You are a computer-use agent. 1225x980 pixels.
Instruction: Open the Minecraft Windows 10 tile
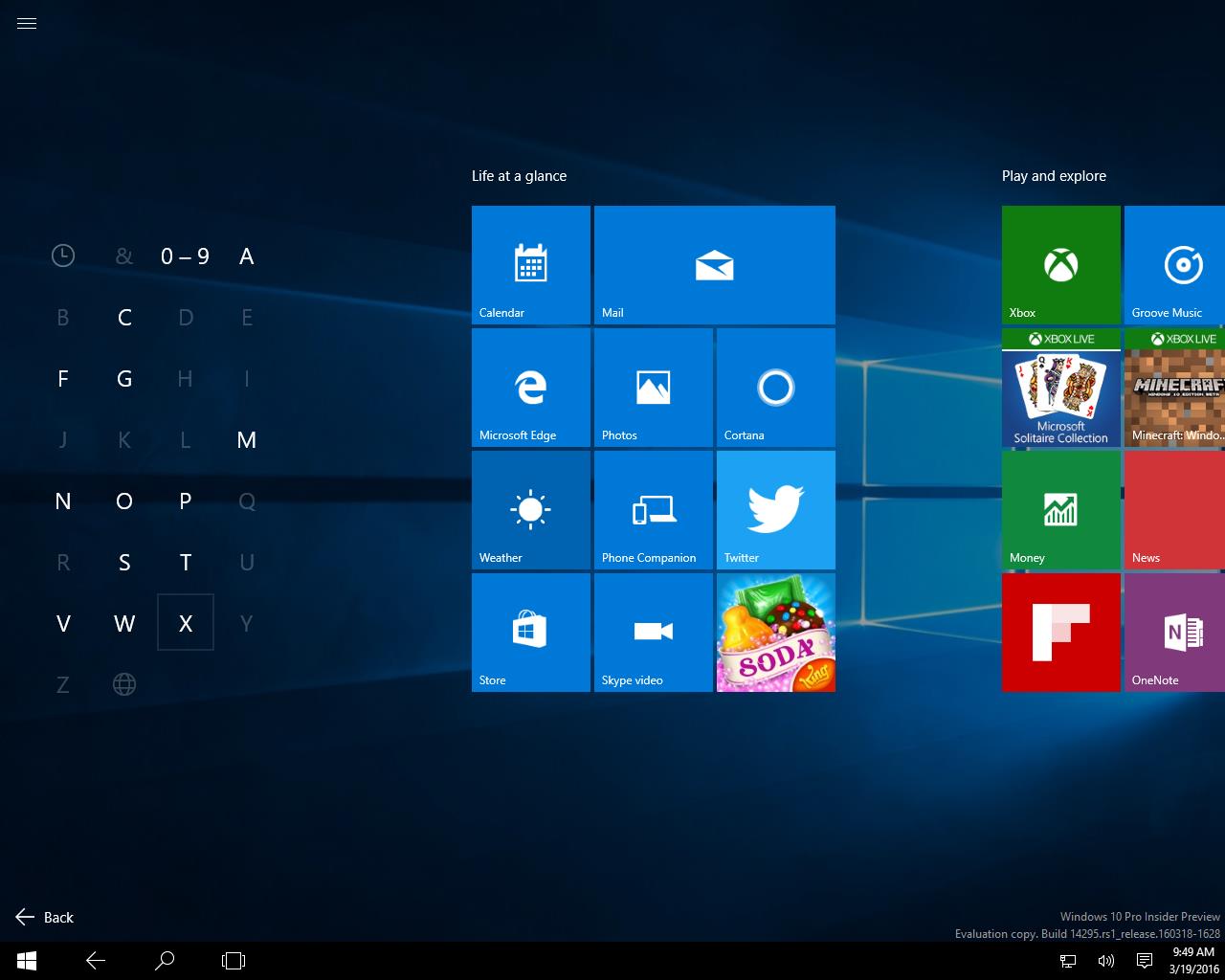coord(1175,388)
